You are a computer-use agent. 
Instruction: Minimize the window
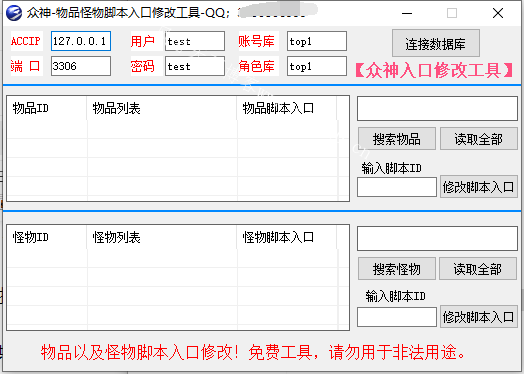click(407, 13)
